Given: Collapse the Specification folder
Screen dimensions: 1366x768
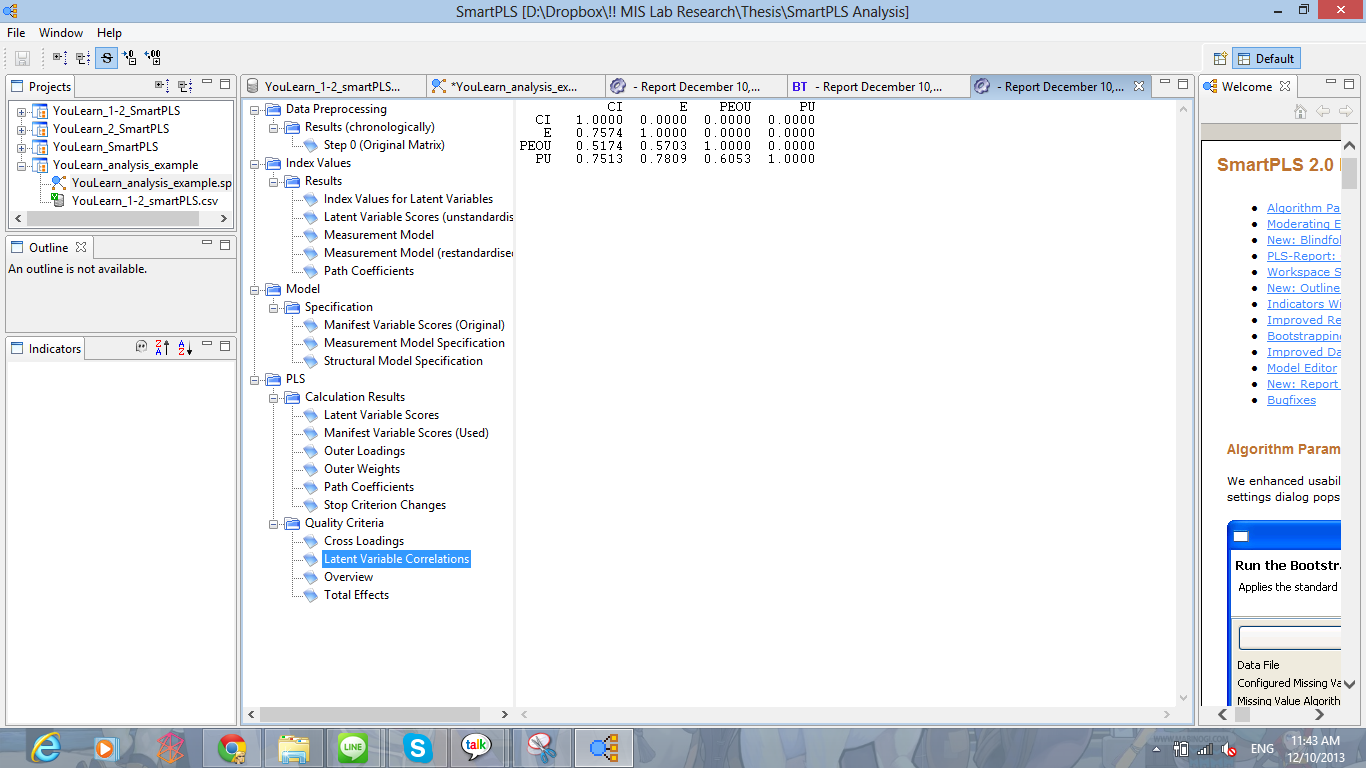Looking at the screenshot, I should [x=272, y=307].
